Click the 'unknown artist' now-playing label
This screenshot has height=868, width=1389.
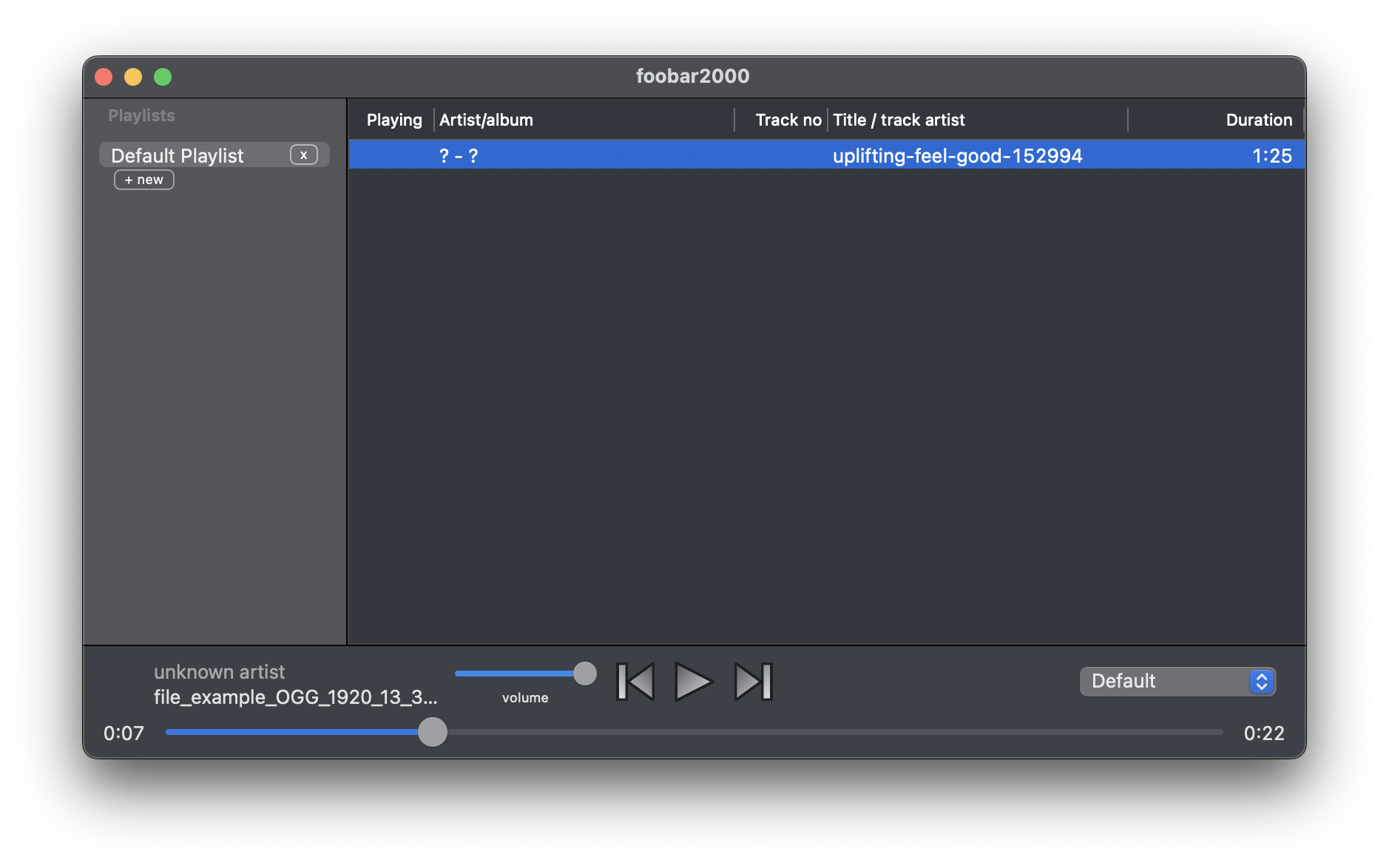[219, 672]
